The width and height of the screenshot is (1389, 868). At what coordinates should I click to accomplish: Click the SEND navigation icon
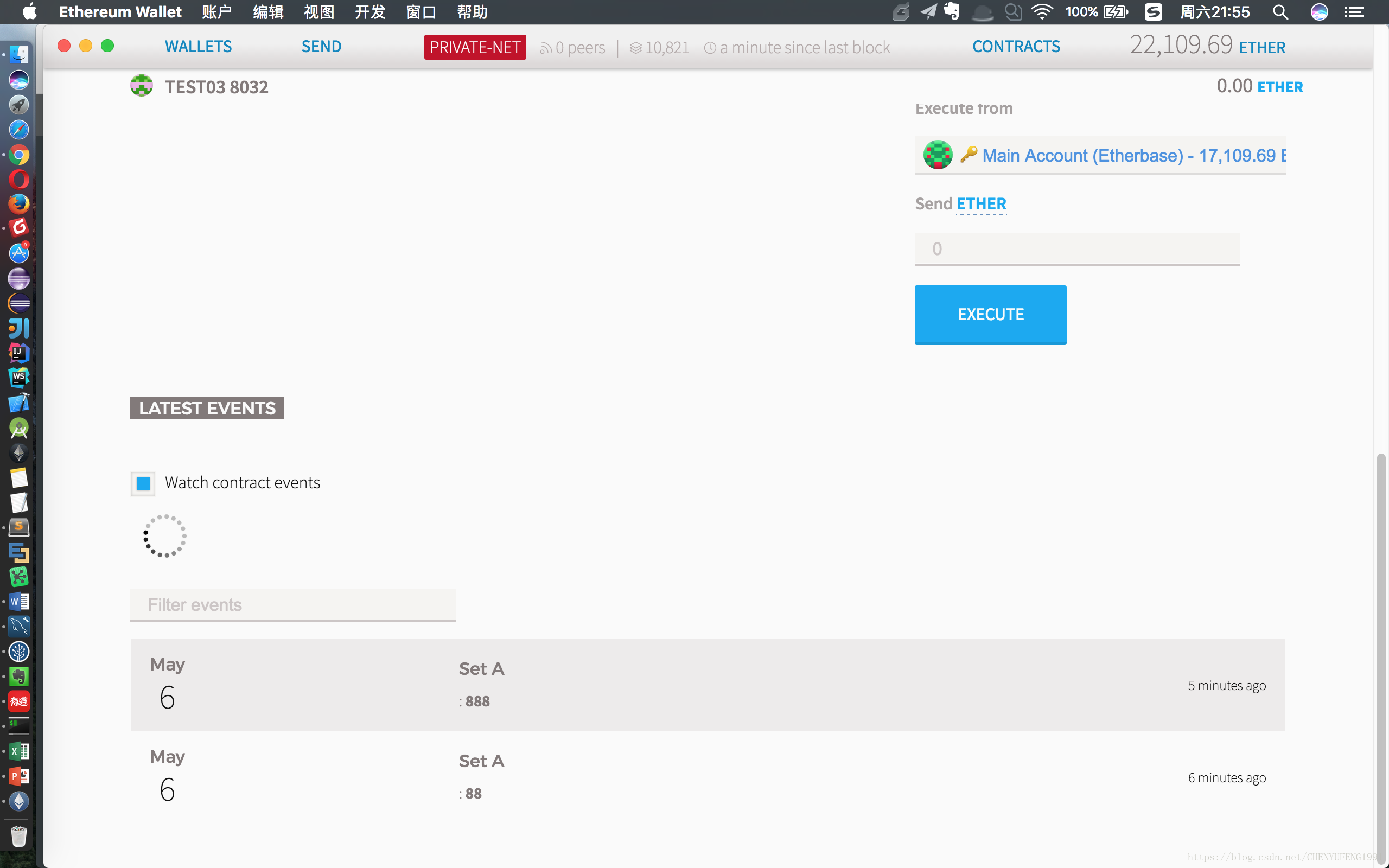[320, 46]
